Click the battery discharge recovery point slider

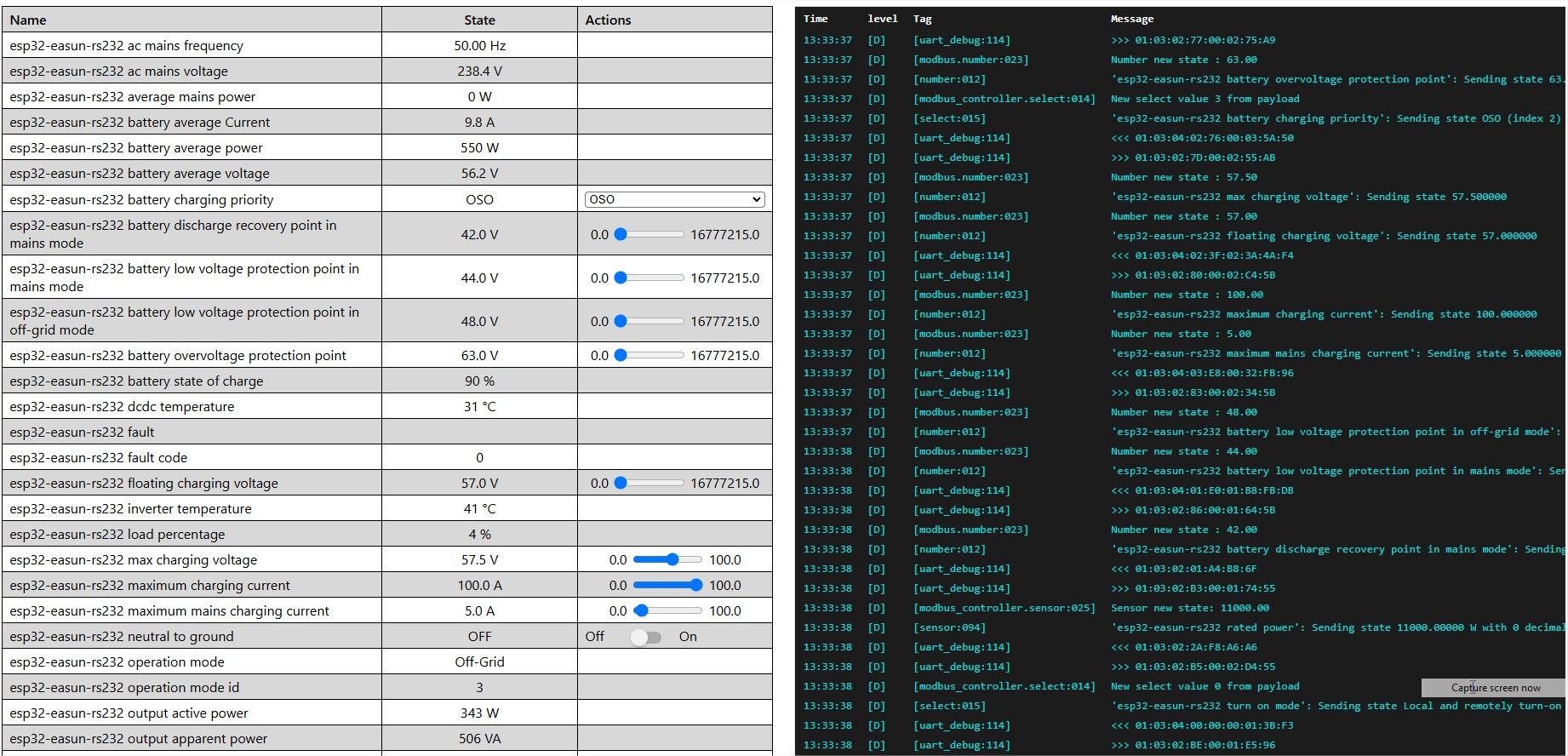(x=650, y=234)
